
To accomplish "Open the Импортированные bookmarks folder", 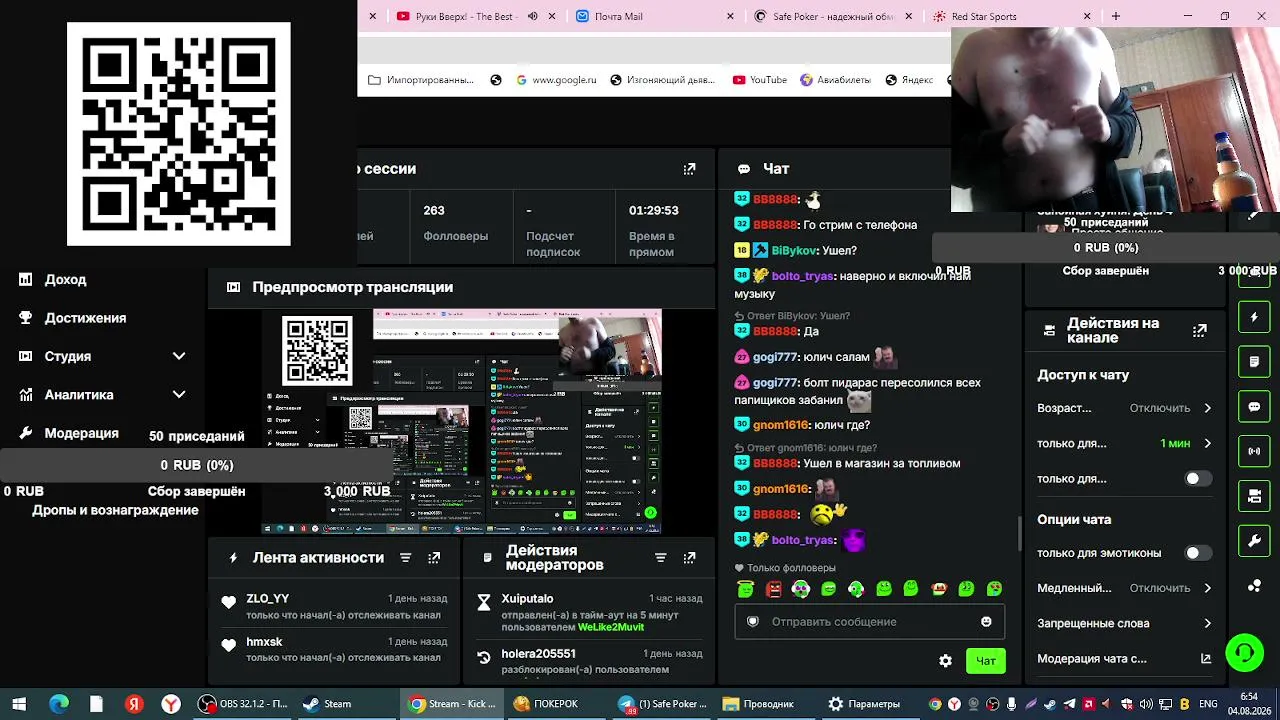I will point(421,80).
